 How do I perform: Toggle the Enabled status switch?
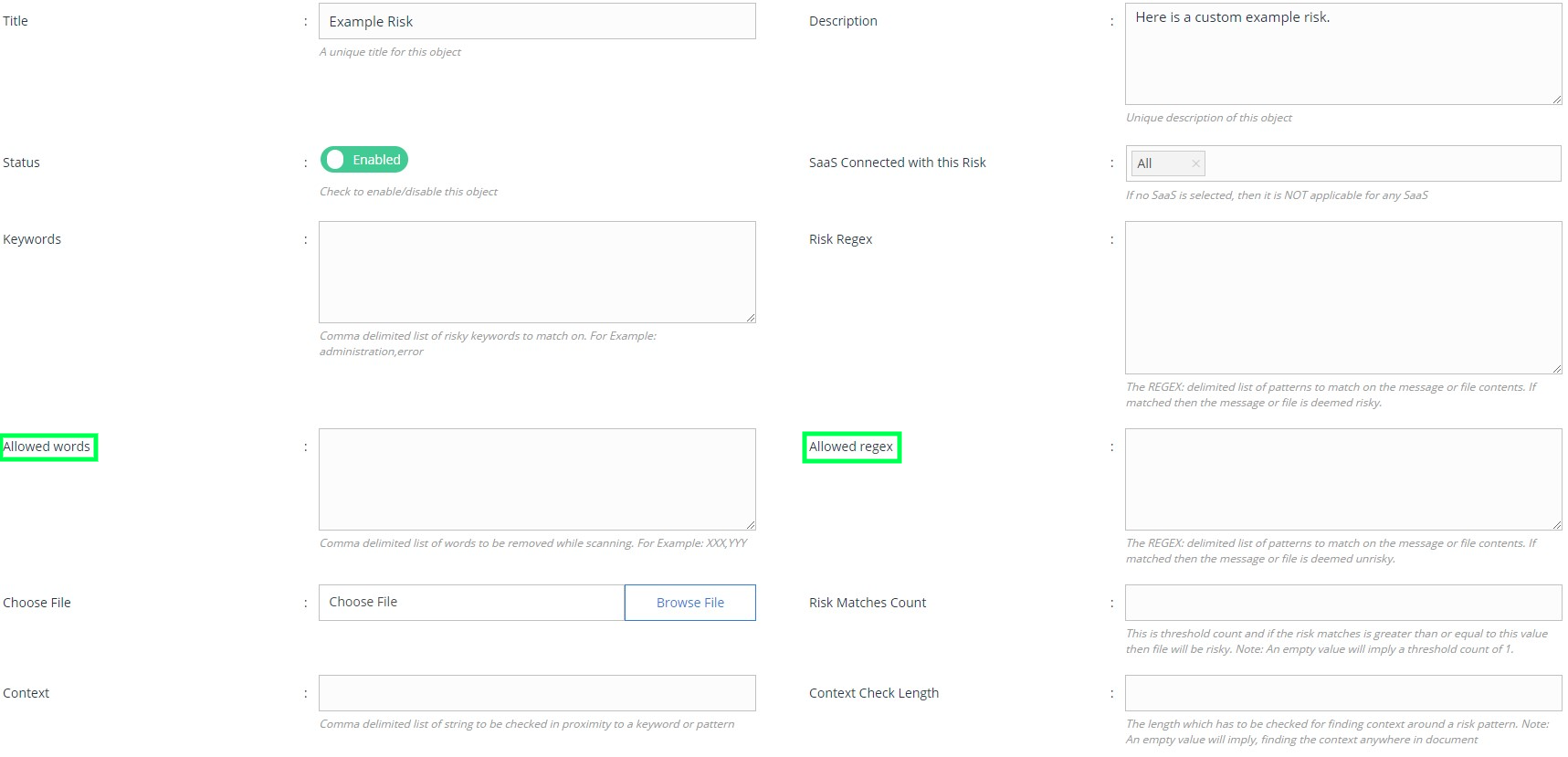363,160
